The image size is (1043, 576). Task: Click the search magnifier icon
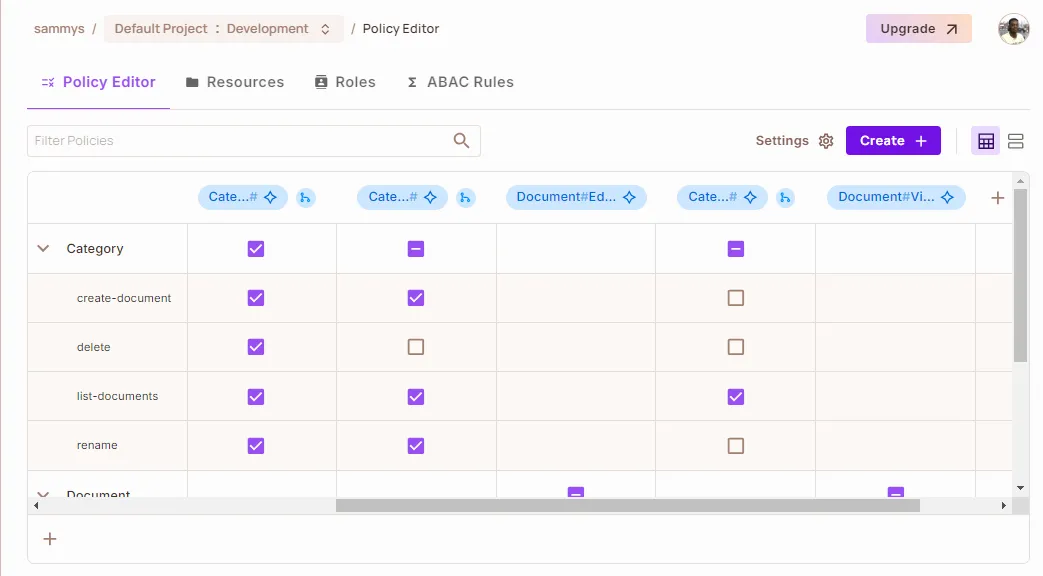coord(461,141)
